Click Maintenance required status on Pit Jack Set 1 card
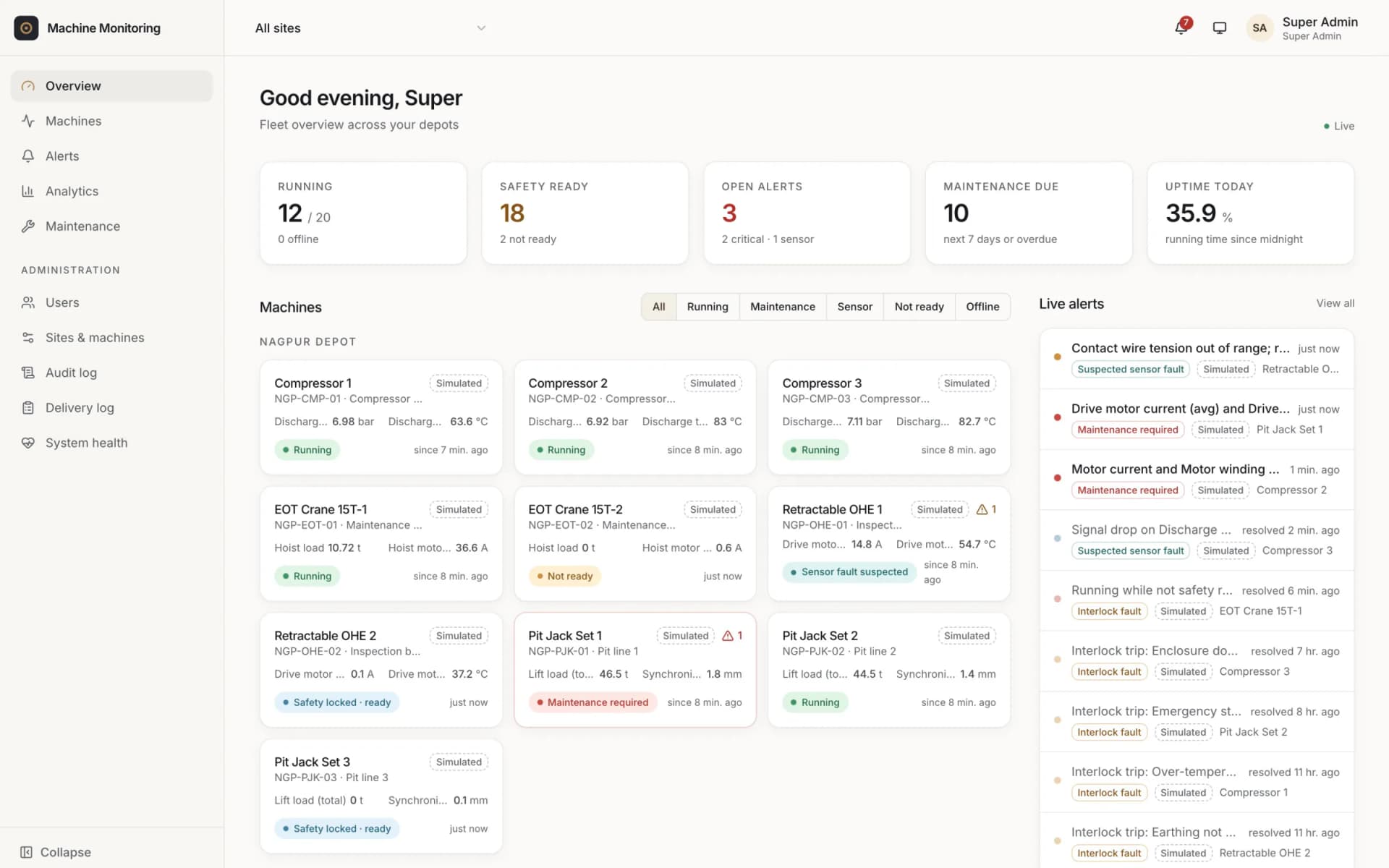This screenshot has height=868, width=1389. pos(592,702)
